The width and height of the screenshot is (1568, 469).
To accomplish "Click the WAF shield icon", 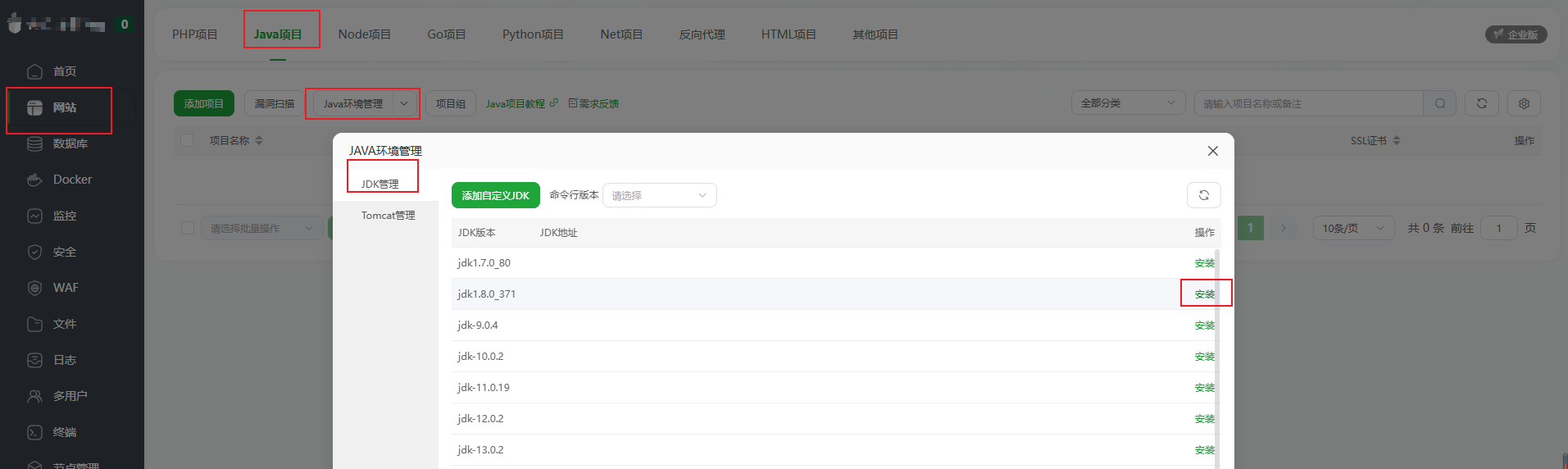I will pyautogui.click(x=34, y=288).
